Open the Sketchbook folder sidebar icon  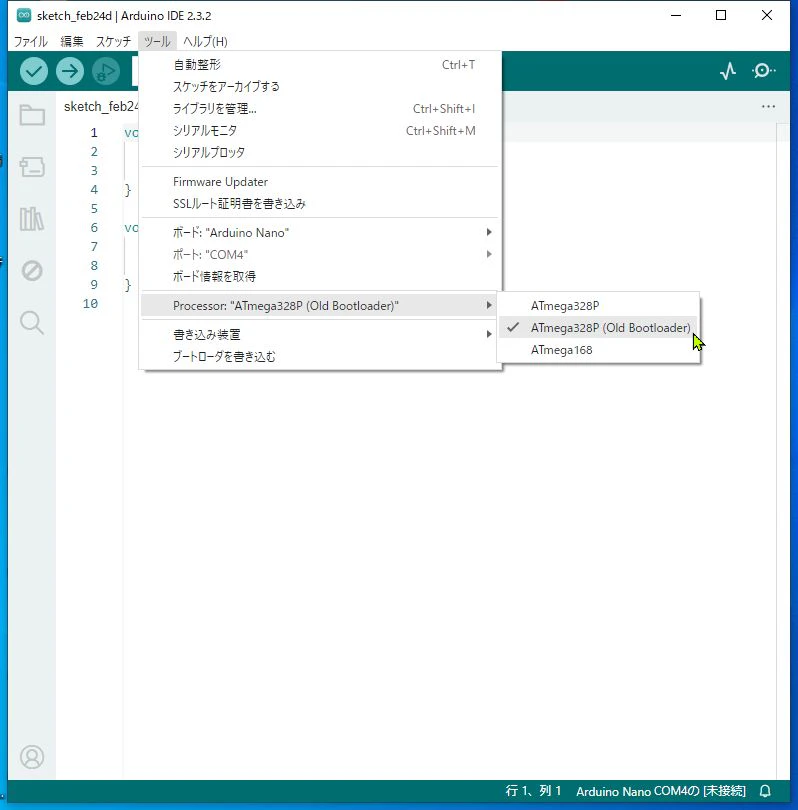click(x=32, y=115)
